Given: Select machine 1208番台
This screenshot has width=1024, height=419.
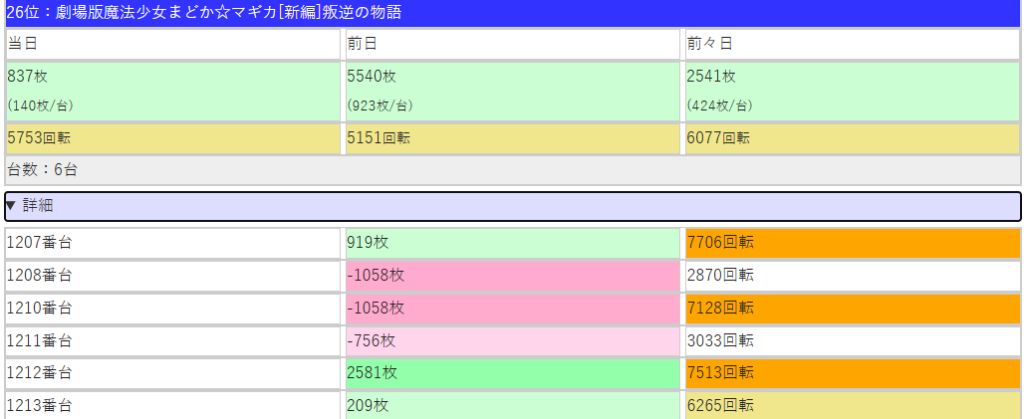Looking at the screenshot, I should pos(173,275).
